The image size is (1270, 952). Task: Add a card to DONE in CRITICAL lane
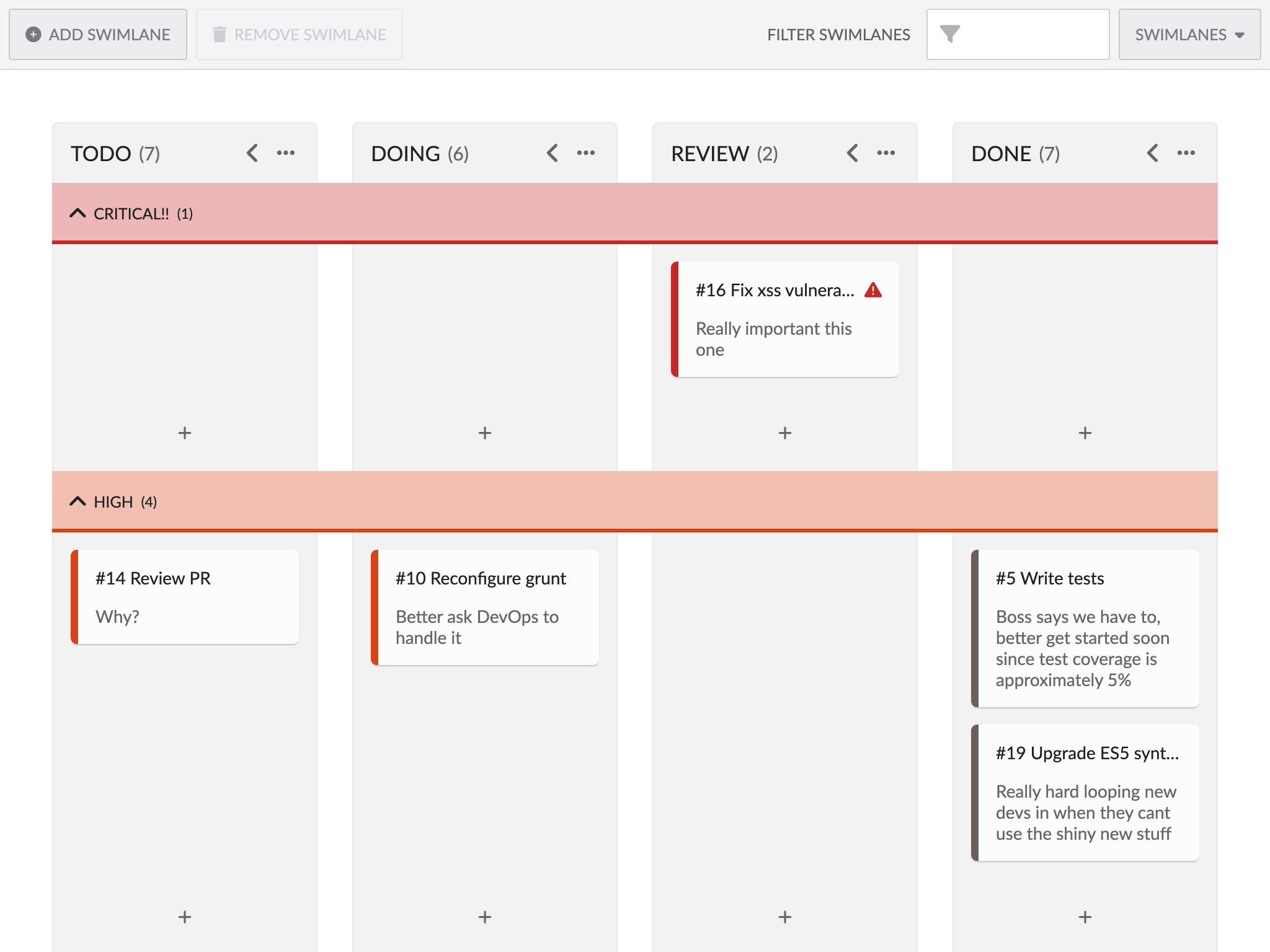(x=1085, y=433)
